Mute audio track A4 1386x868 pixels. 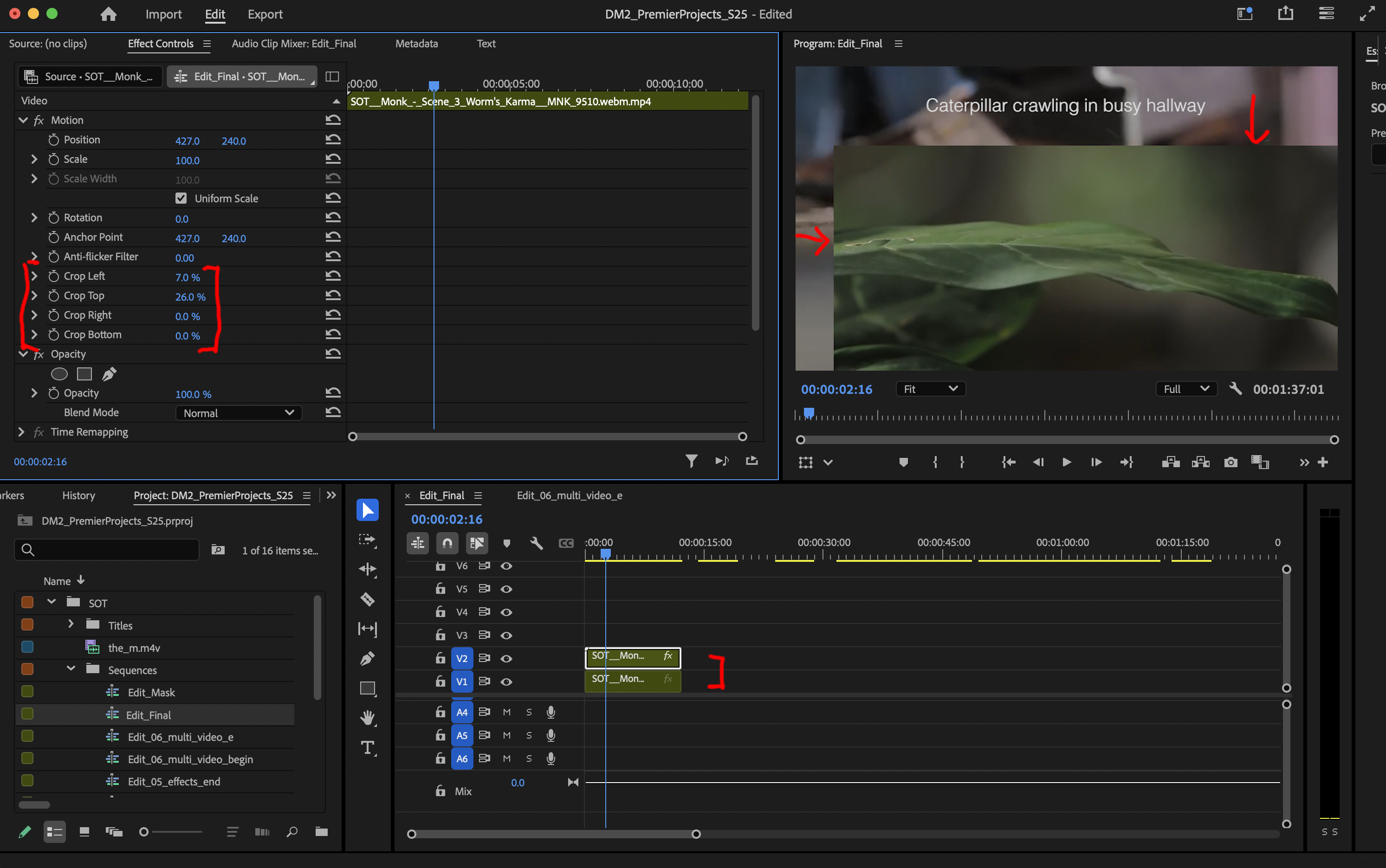pyautogui.click(x=506, y=713)
